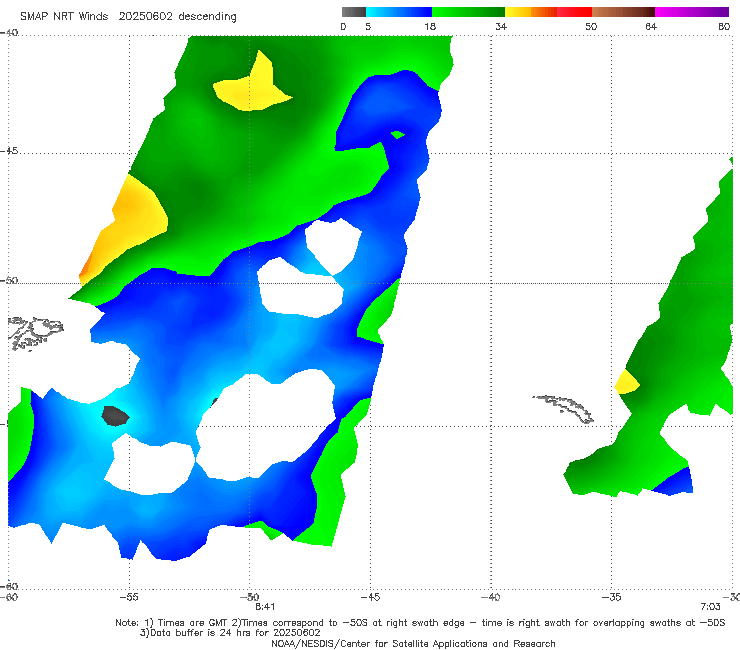Click the blue 5-18 color bar segment
This screenshot has height=650, width=740.
399,12
